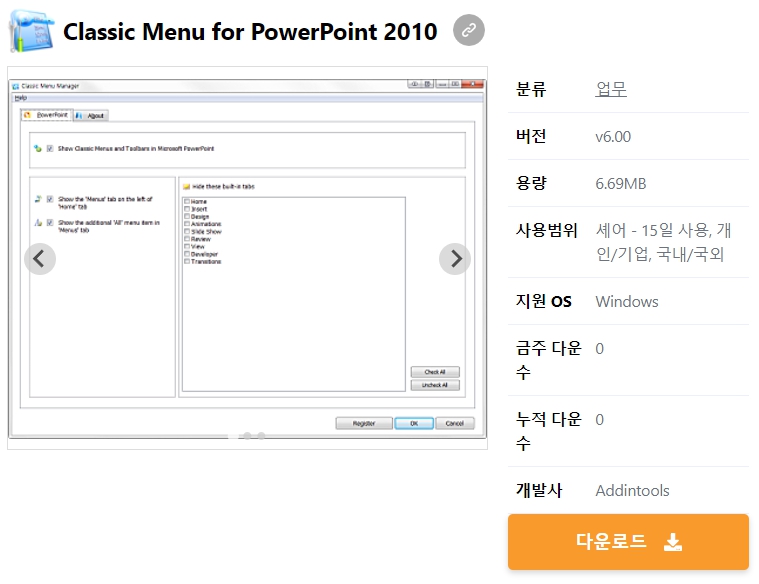Click the file size value 6.69MB
The height and width of the screenshot is (584, 759).
pyautogui.click(x=621, y=184)
